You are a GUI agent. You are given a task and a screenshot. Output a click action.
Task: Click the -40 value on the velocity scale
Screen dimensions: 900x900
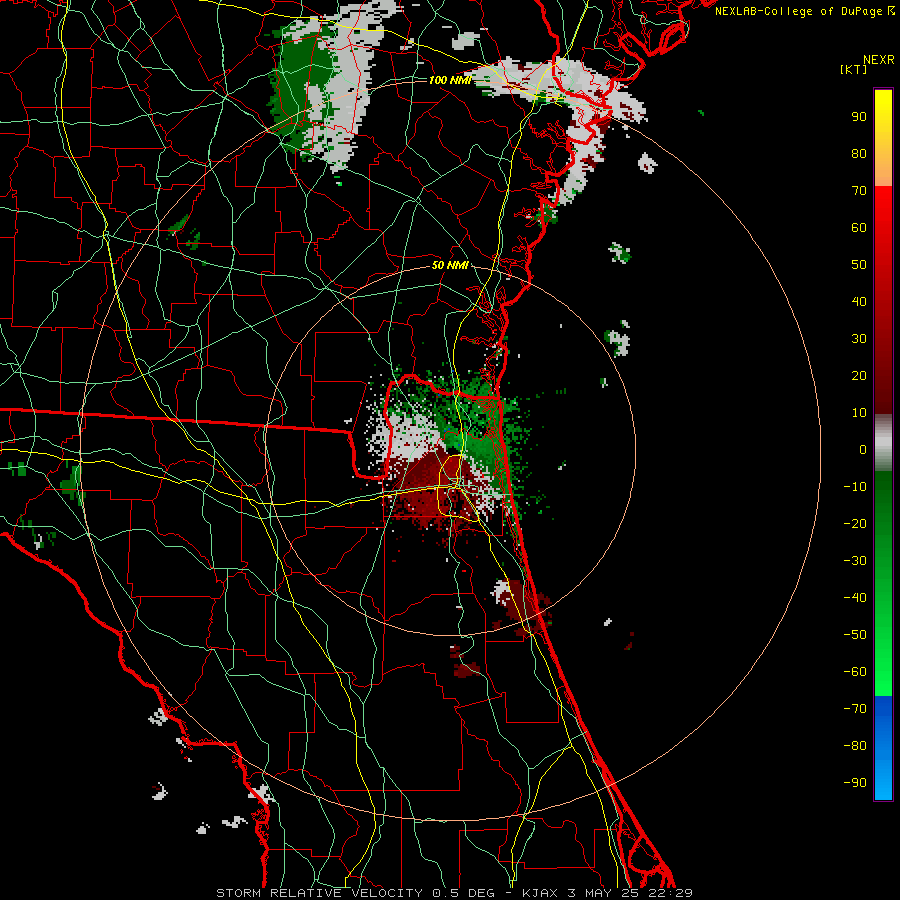(855, 598)
